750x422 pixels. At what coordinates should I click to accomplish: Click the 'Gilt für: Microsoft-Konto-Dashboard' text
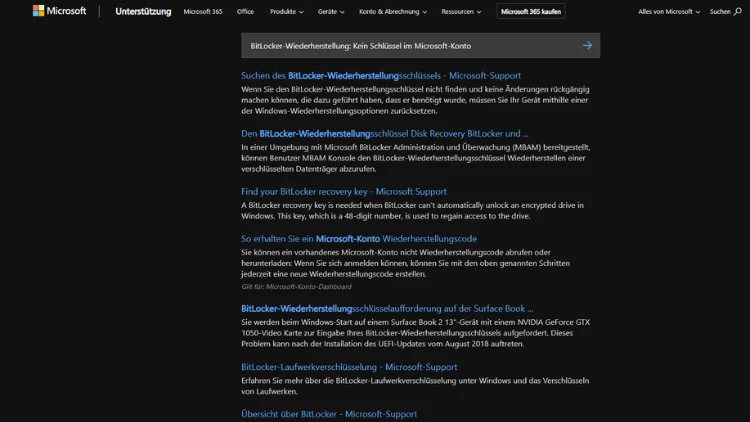296,287
